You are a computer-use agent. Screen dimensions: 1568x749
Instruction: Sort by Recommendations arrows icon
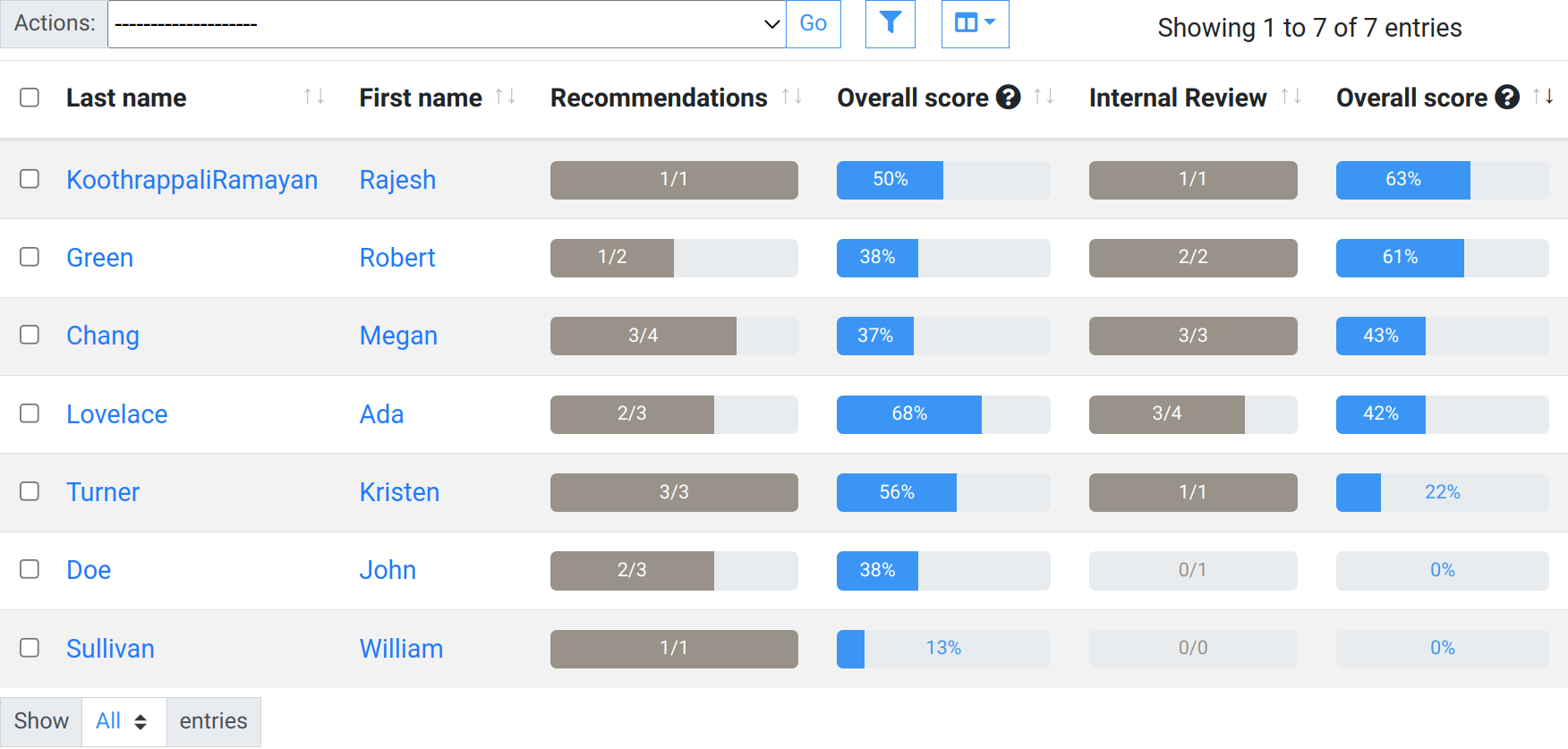click(x=791, y=97)
